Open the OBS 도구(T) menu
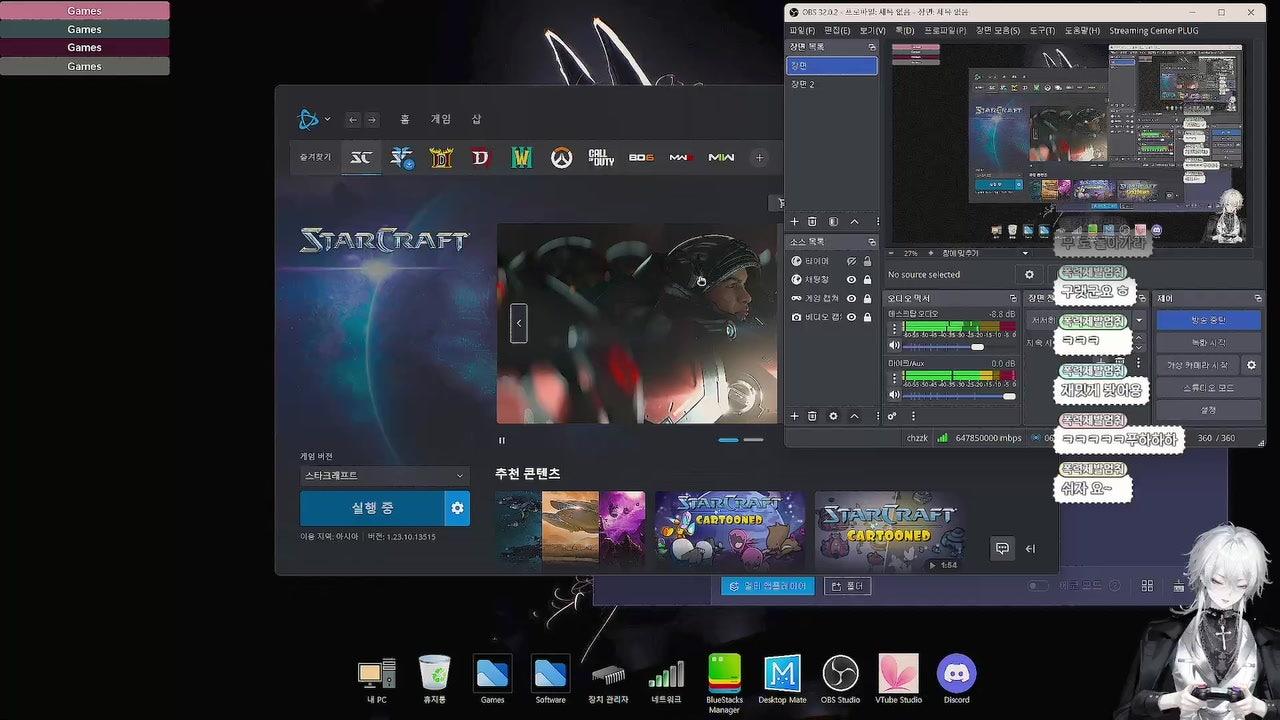Image resolution: width=1280 pixels, height=720 pixels. pyautogui.click(x=1041, y=31)
